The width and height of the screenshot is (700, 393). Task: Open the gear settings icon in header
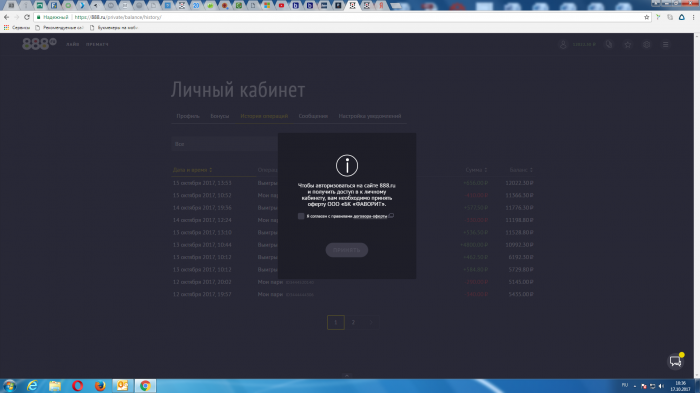click(x=646, y=45)
